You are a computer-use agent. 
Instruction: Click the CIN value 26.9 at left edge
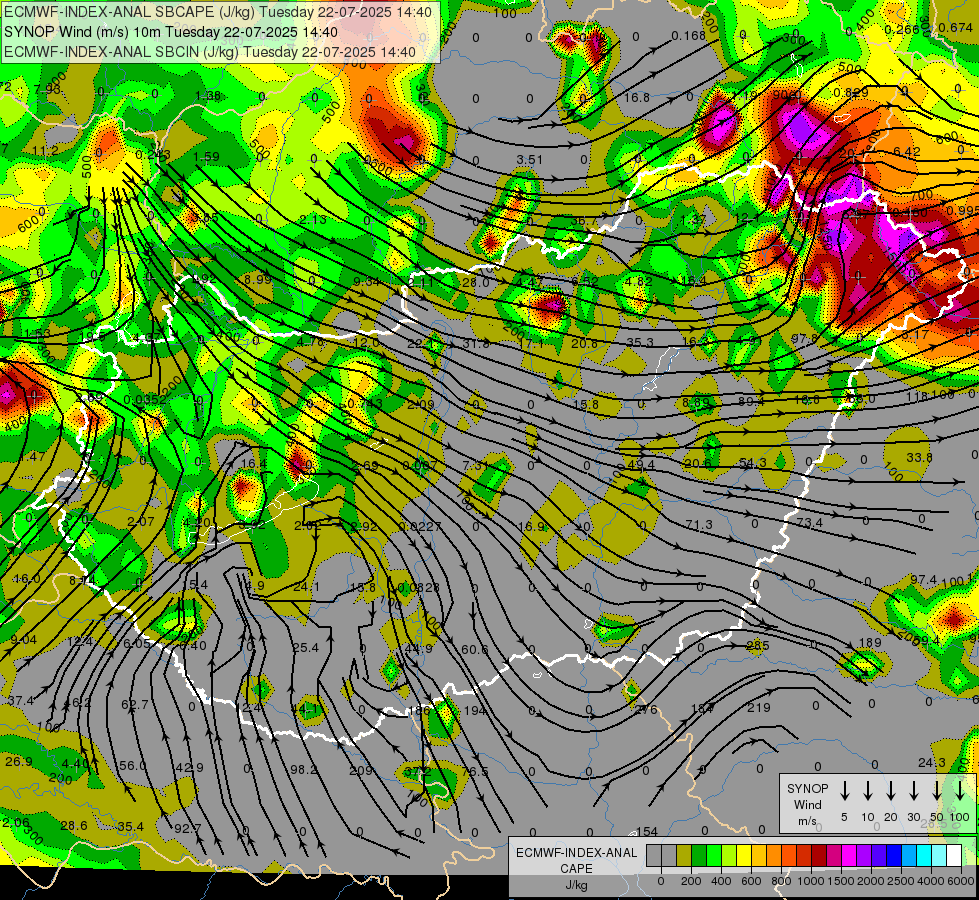coord(19,762)
